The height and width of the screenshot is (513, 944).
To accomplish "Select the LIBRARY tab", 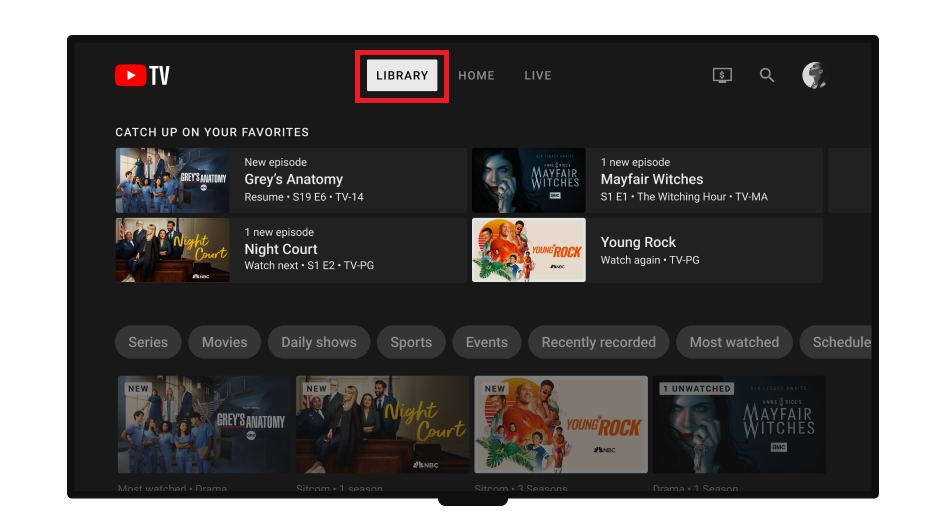I will point(402,75).
